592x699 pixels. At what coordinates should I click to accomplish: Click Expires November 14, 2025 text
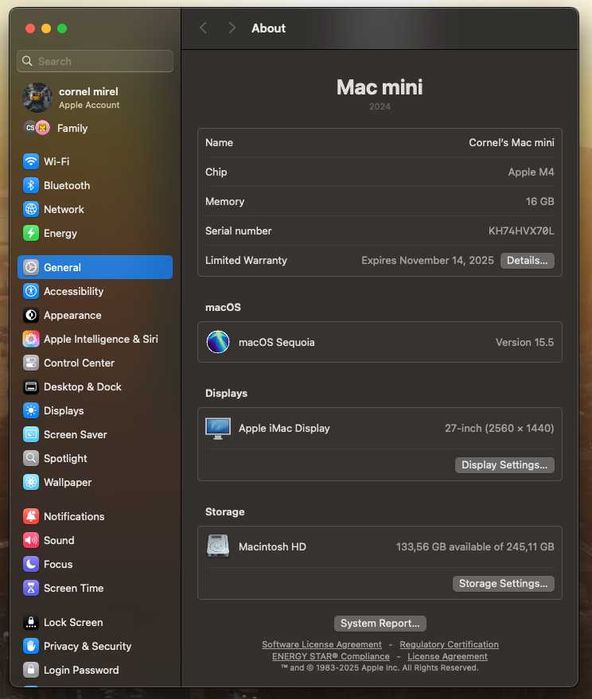[428, 260]
